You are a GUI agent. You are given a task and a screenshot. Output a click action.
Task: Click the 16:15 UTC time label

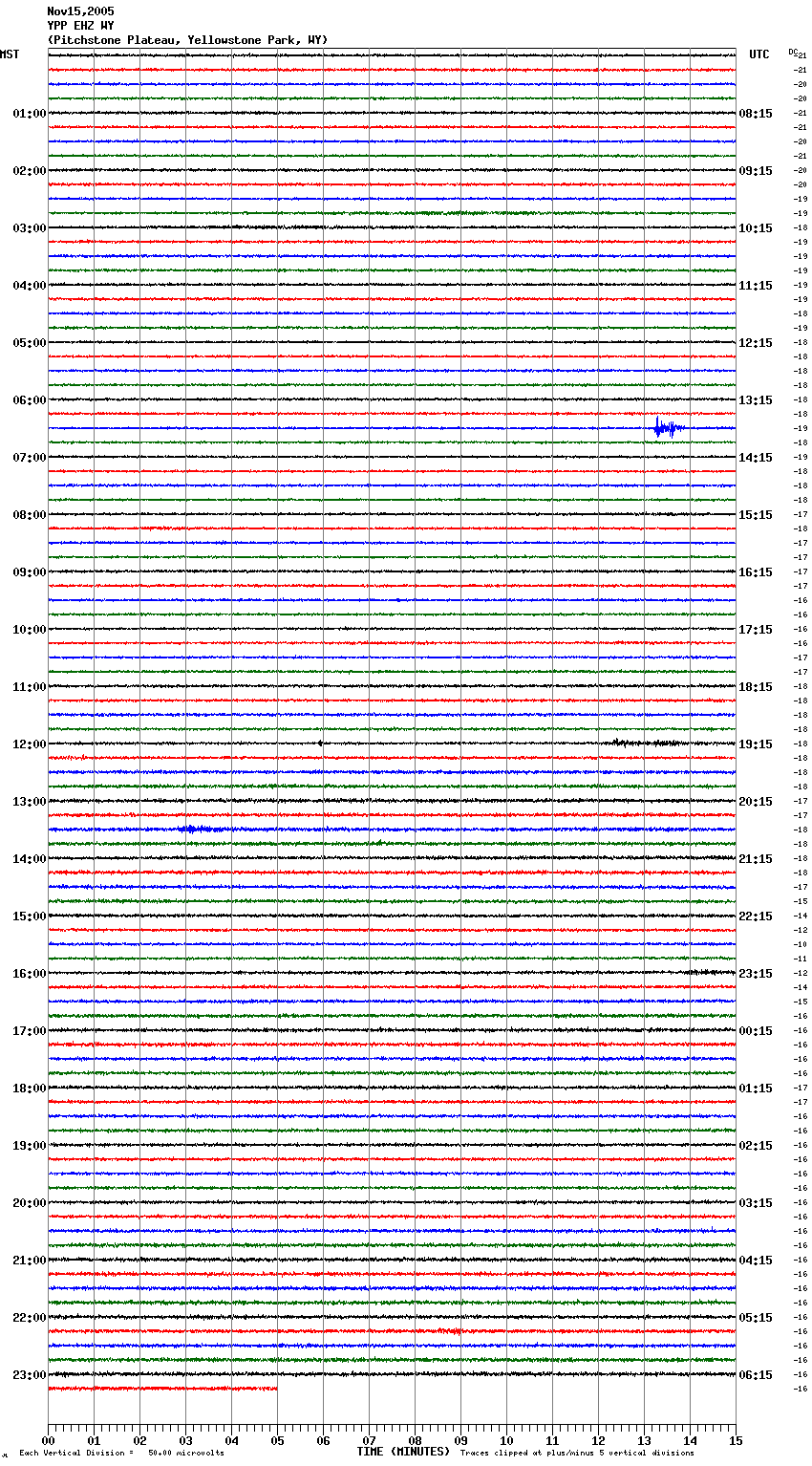(x=756, y=572)
